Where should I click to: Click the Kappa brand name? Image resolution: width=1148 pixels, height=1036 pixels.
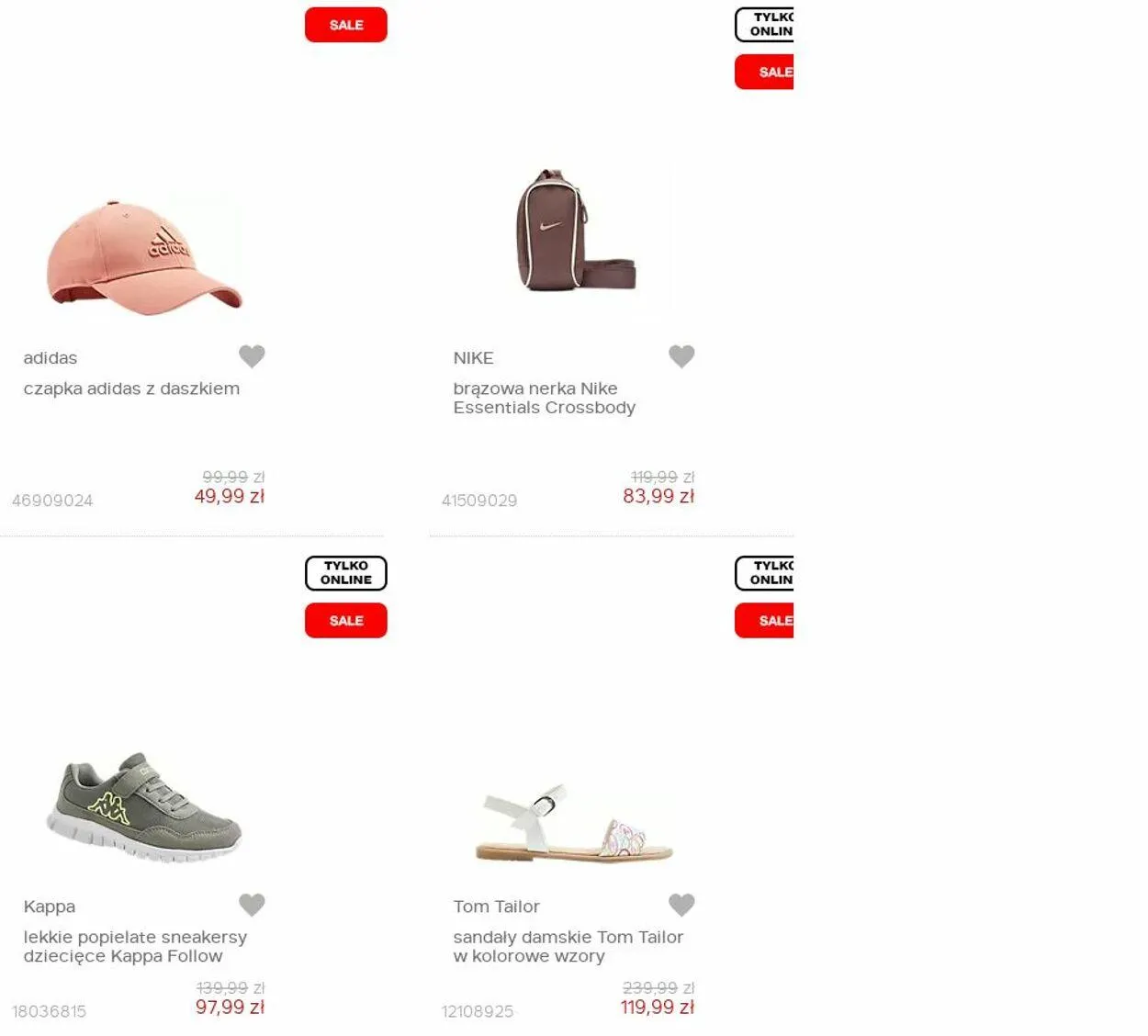(50, 906)
